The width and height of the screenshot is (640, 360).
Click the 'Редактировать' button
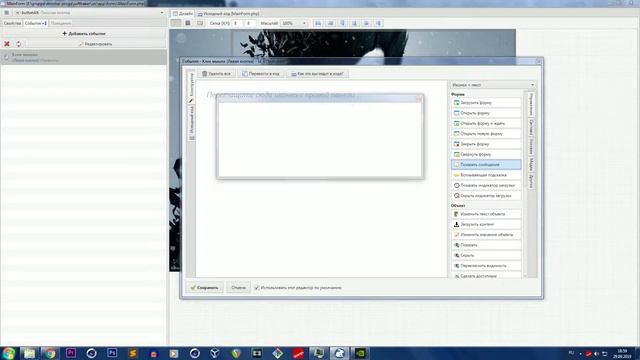[96, 44]
